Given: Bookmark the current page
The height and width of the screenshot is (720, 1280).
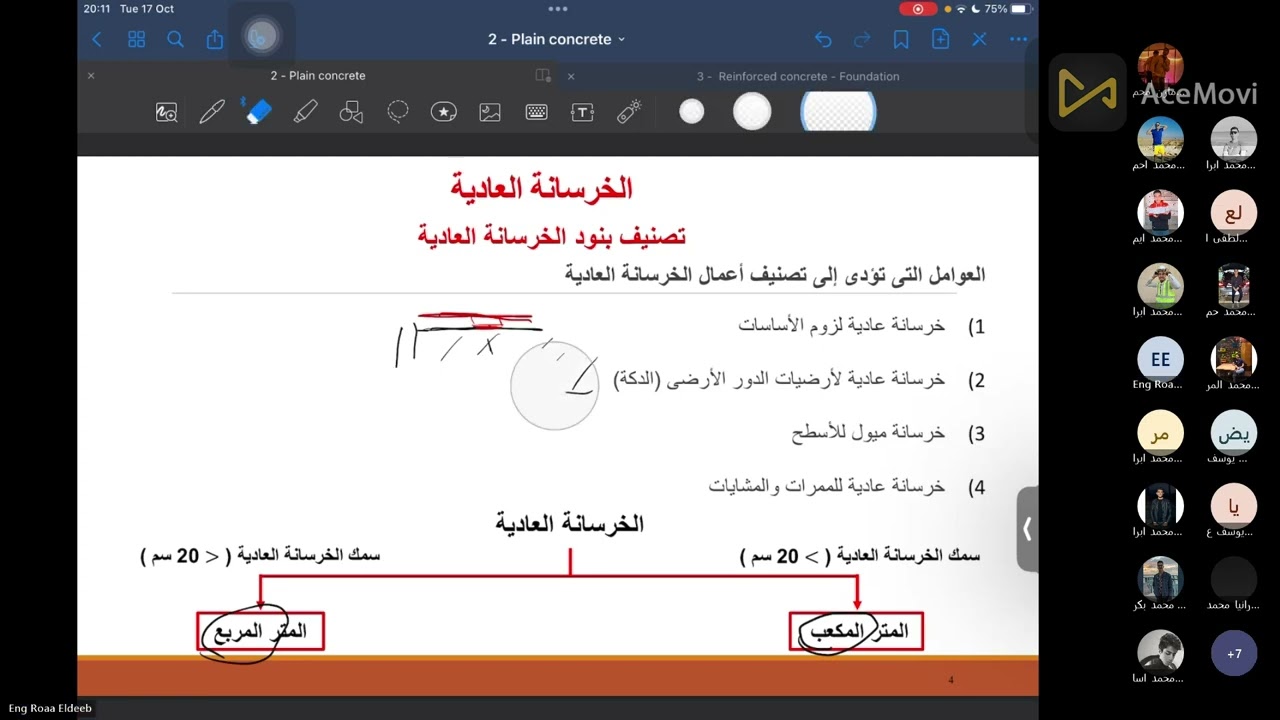Looking at the screenshot, I should (x=901, y=40).
